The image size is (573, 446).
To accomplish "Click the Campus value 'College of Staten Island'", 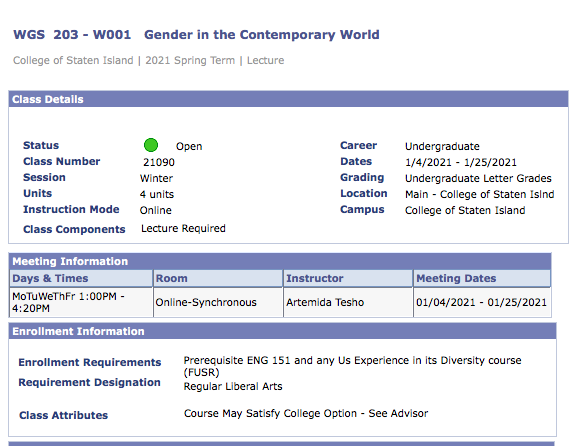I will coord(465,211).
